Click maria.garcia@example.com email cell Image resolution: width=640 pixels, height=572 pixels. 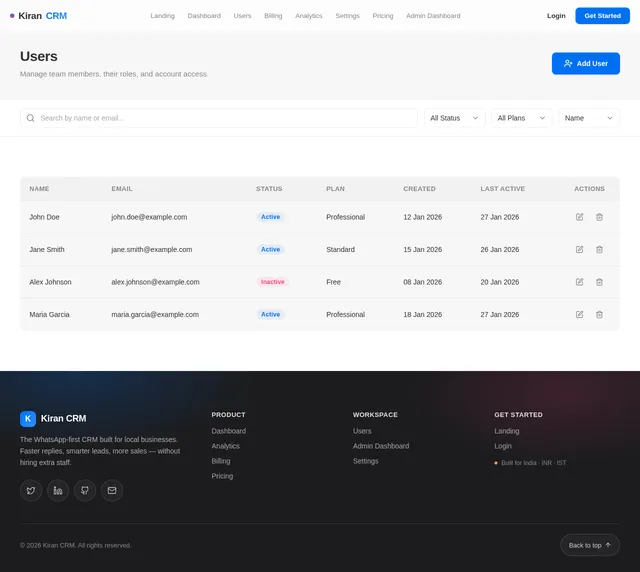tap(155, 314)
